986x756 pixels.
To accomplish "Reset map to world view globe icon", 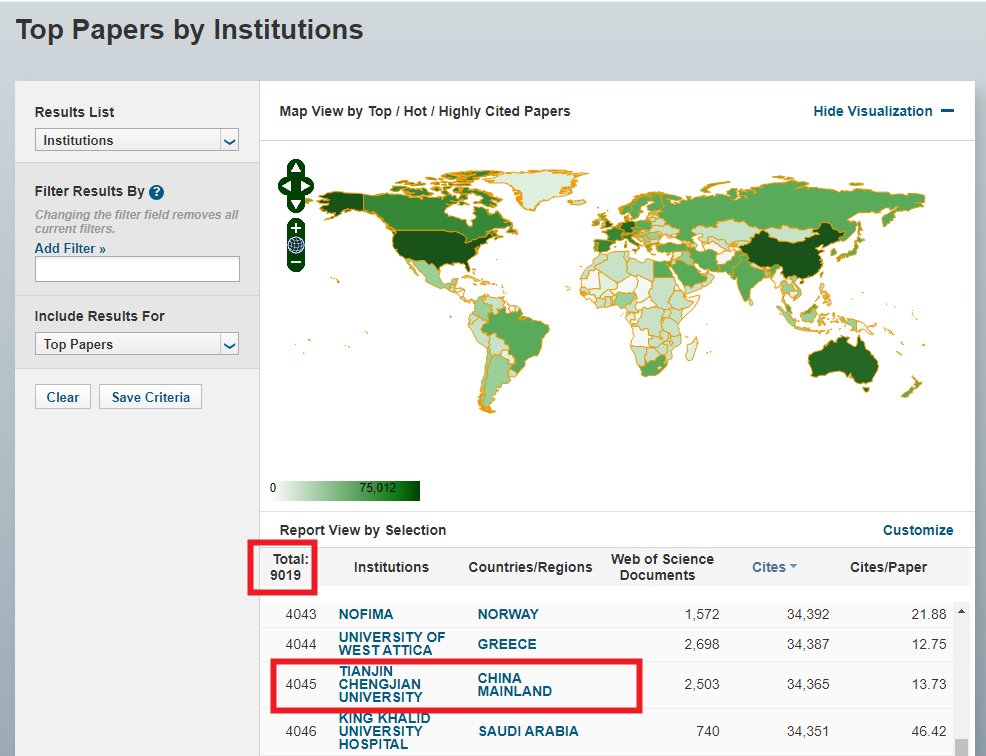I will 296,245.
